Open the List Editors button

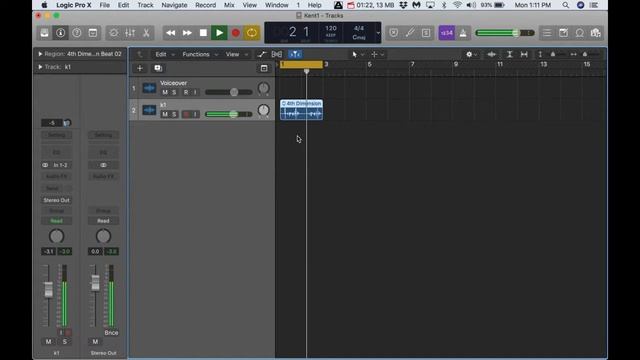[x=547, y=33]
